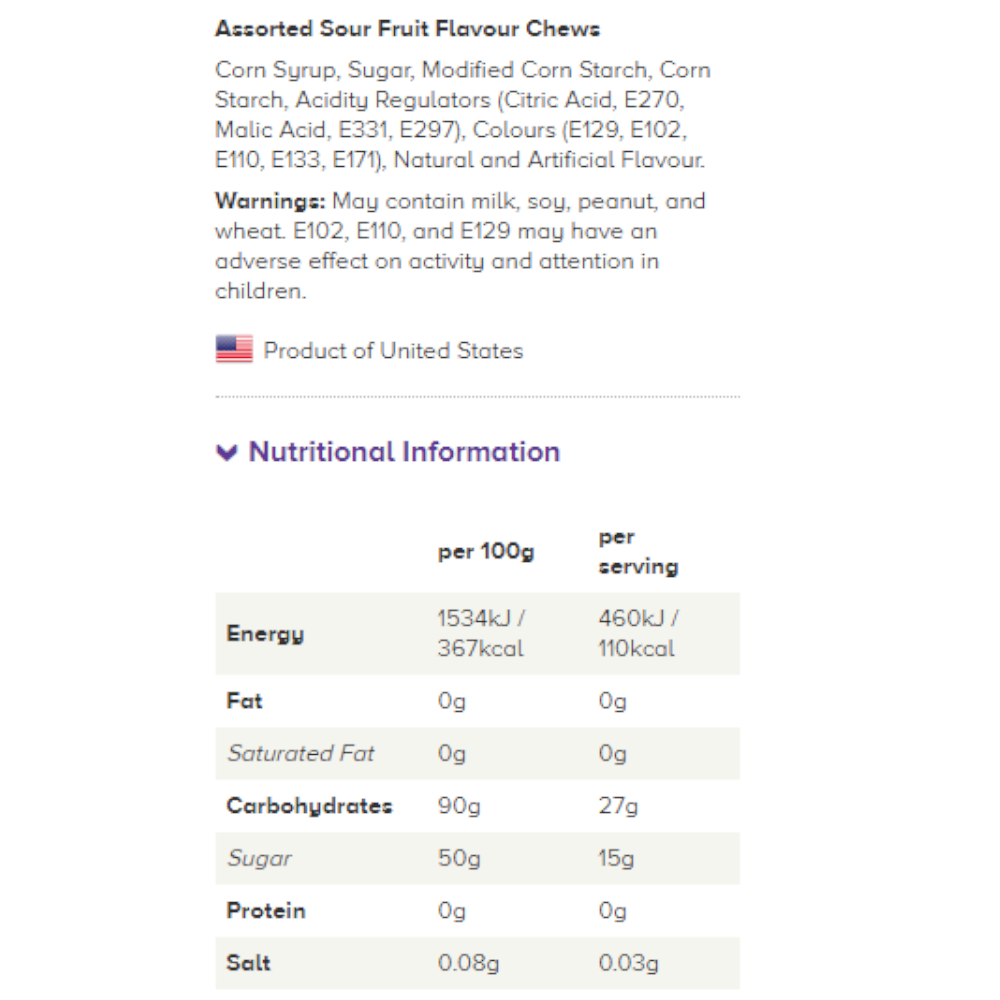The height and width of the screenshot is (1000, 1000).
Task: Collapse the Nutritional Information chevron
Action: click(227, 453)
